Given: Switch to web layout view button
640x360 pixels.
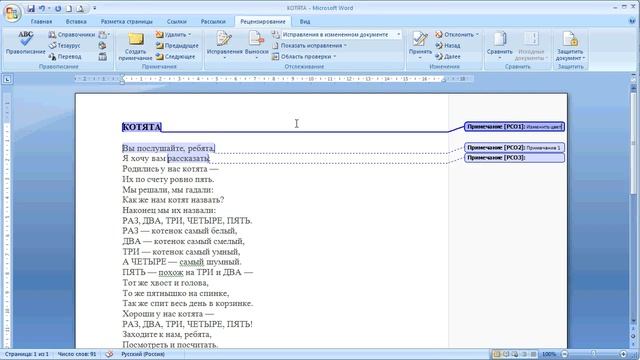Looking at the screenshot, I should (x=515, y=354).
